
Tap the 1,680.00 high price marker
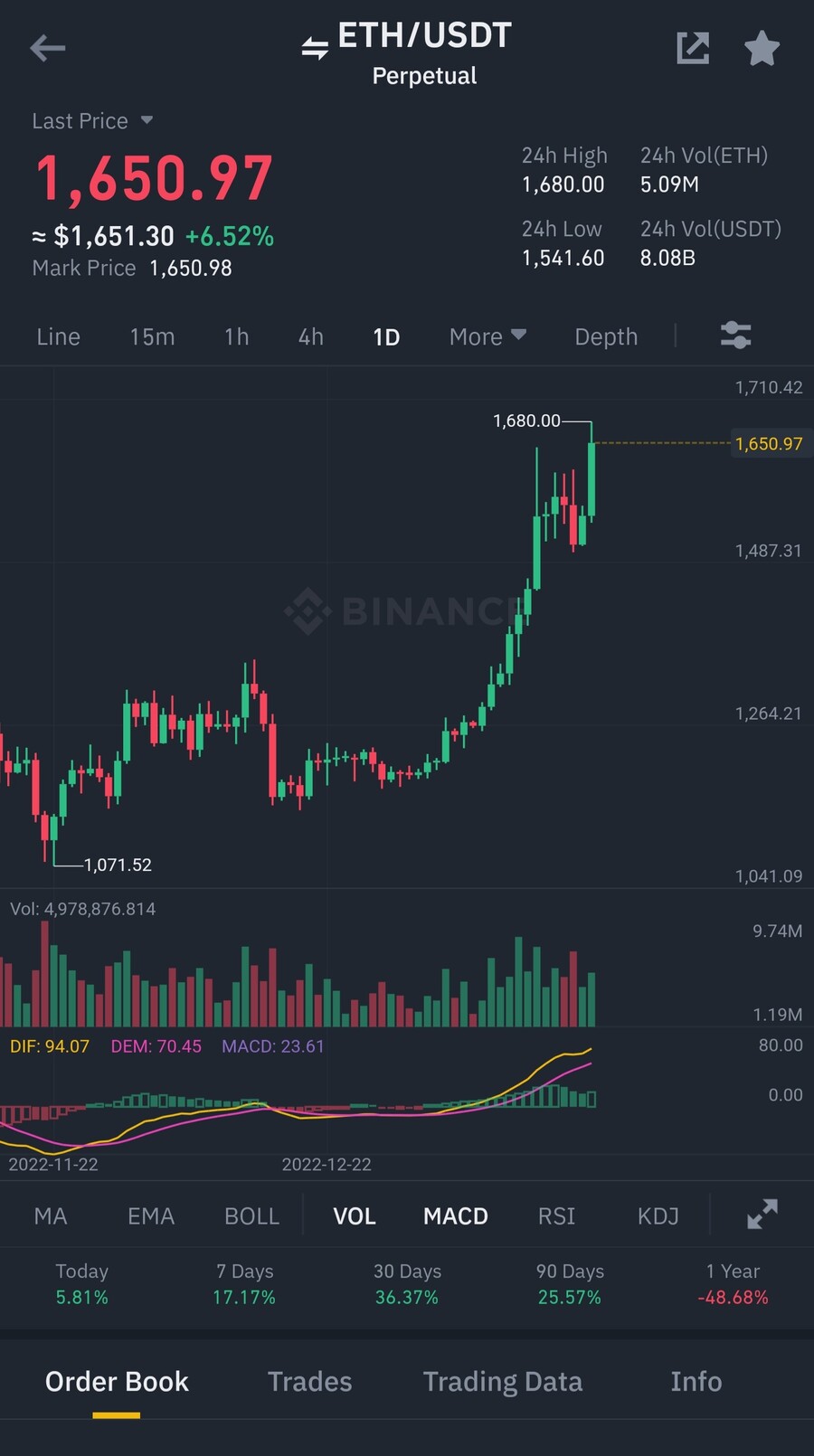[x=527, y=421]
